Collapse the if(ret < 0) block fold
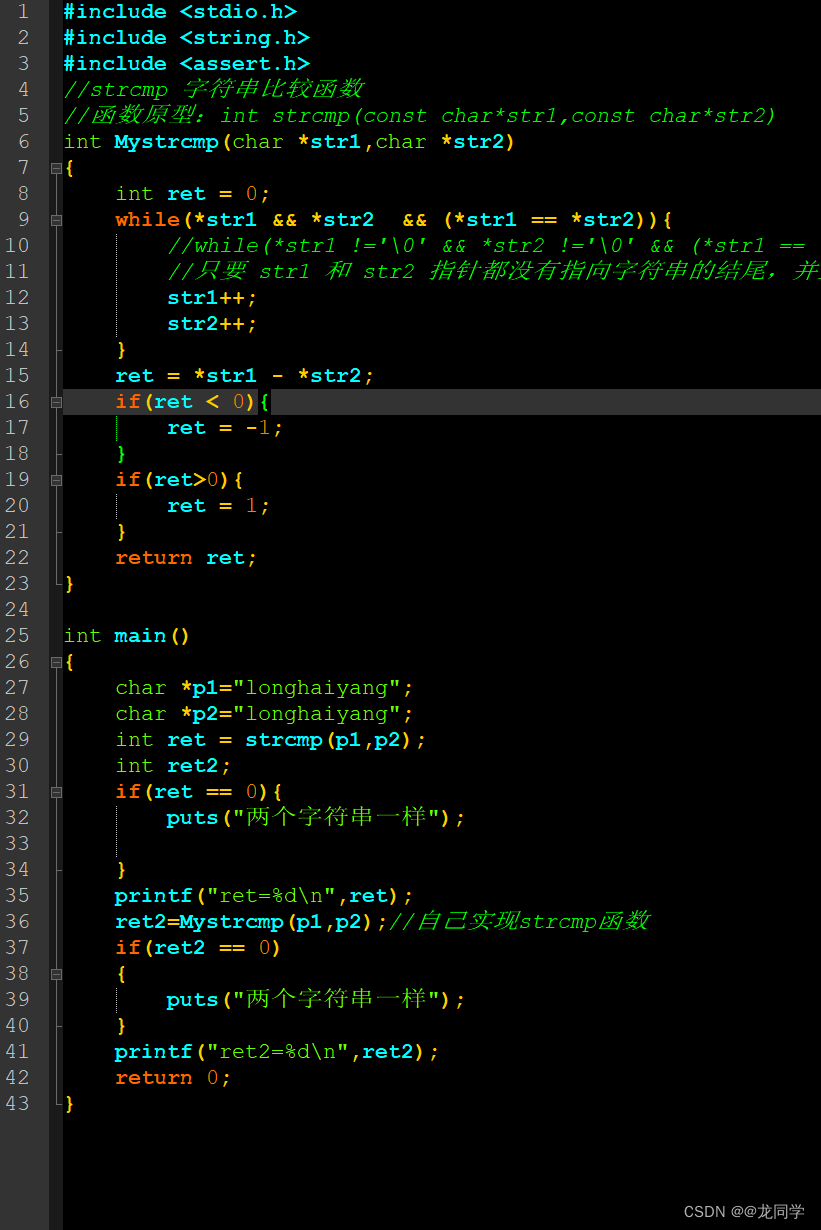 [x=56, y=402]
